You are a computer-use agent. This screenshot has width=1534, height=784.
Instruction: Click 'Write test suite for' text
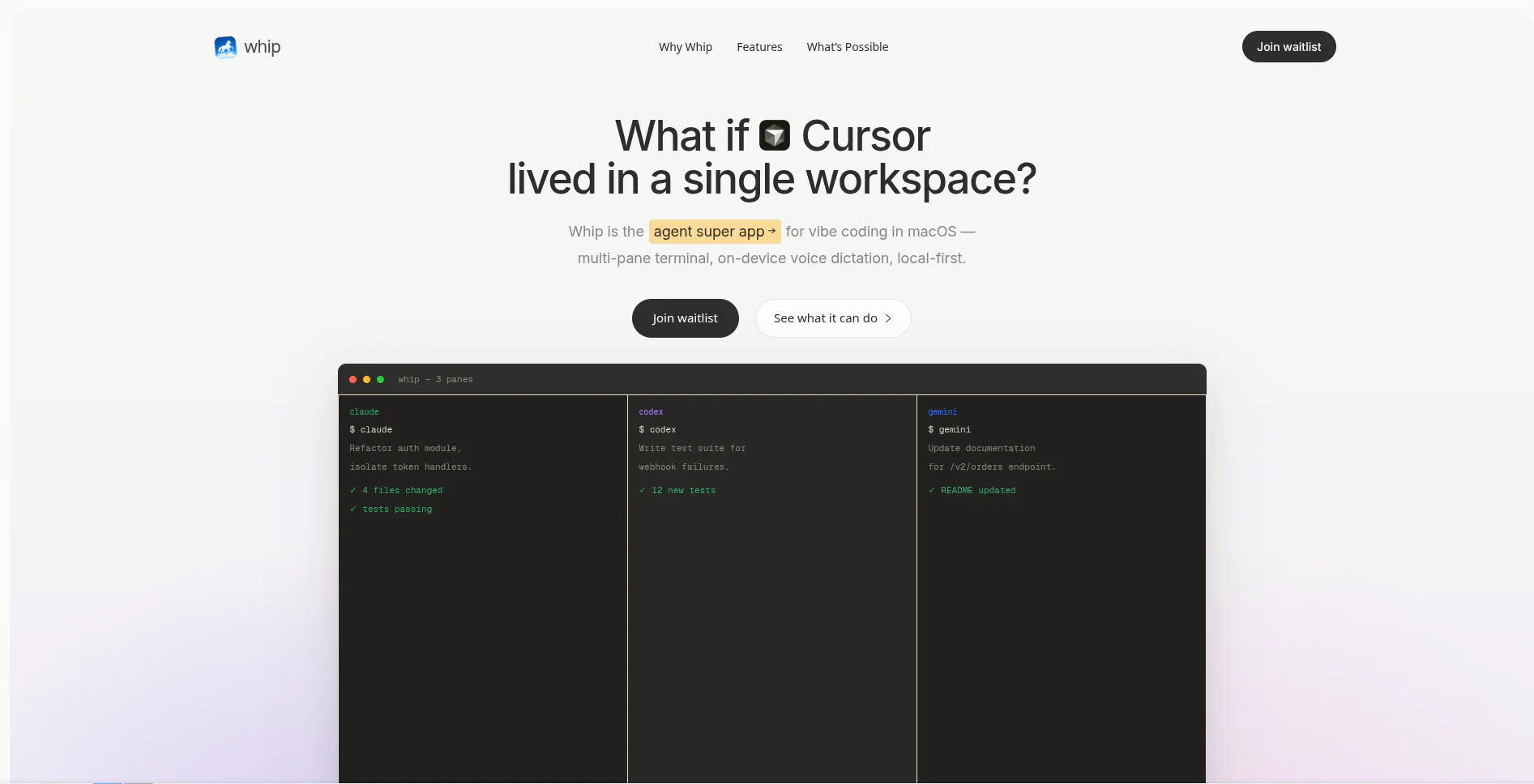coord(692,449)
